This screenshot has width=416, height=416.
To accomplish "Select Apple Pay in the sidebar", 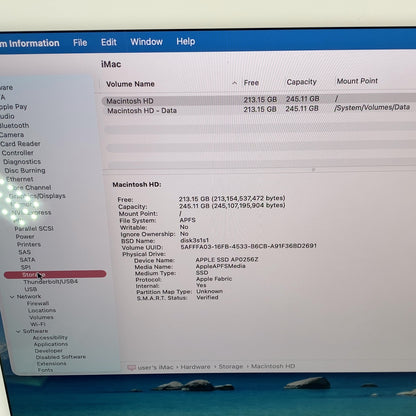I will (x=14, y=107).
